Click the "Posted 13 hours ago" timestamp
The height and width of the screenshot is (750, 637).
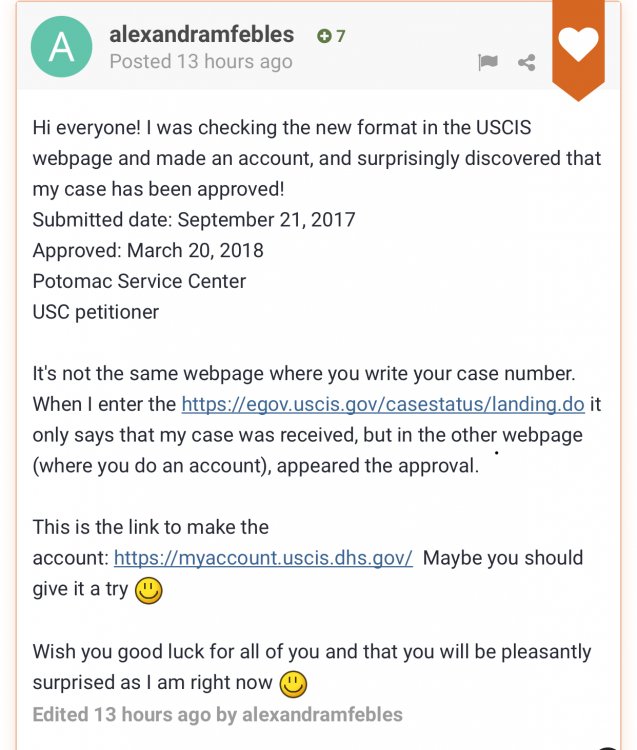point(201,62)
